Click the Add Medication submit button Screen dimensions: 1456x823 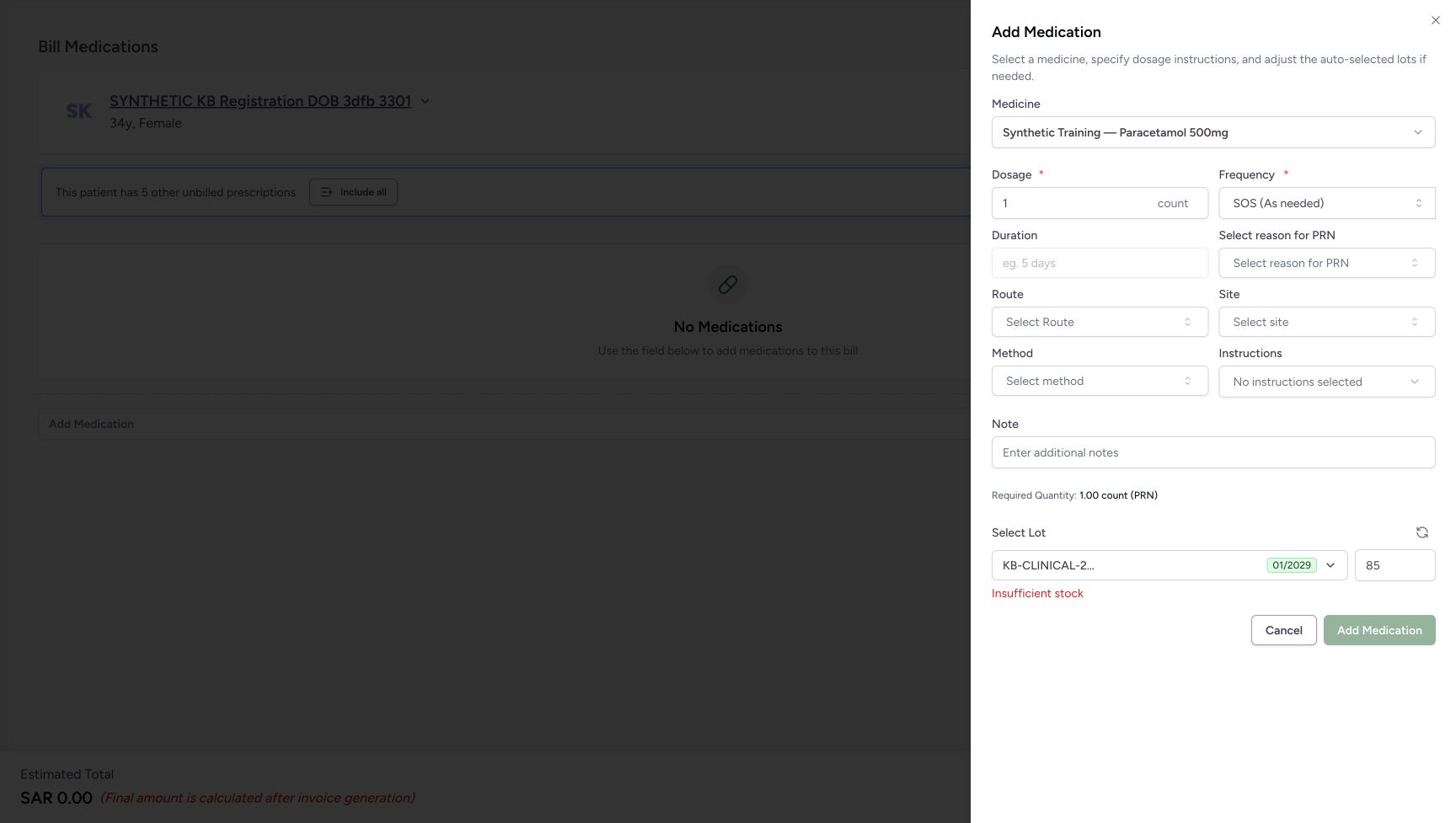click(1379, 630)
